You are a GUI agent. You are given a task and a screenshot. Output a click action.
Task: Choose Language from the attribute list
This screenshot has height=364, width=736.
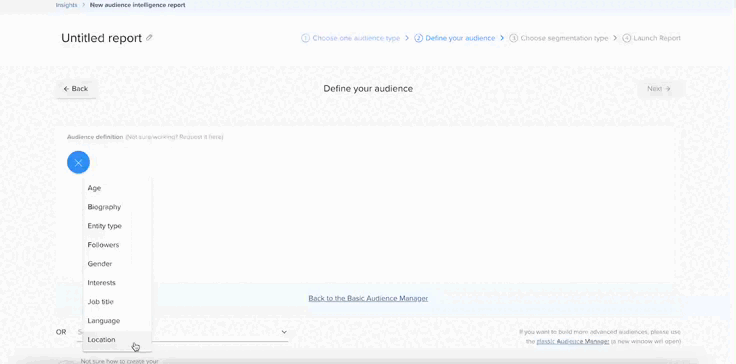117,321
